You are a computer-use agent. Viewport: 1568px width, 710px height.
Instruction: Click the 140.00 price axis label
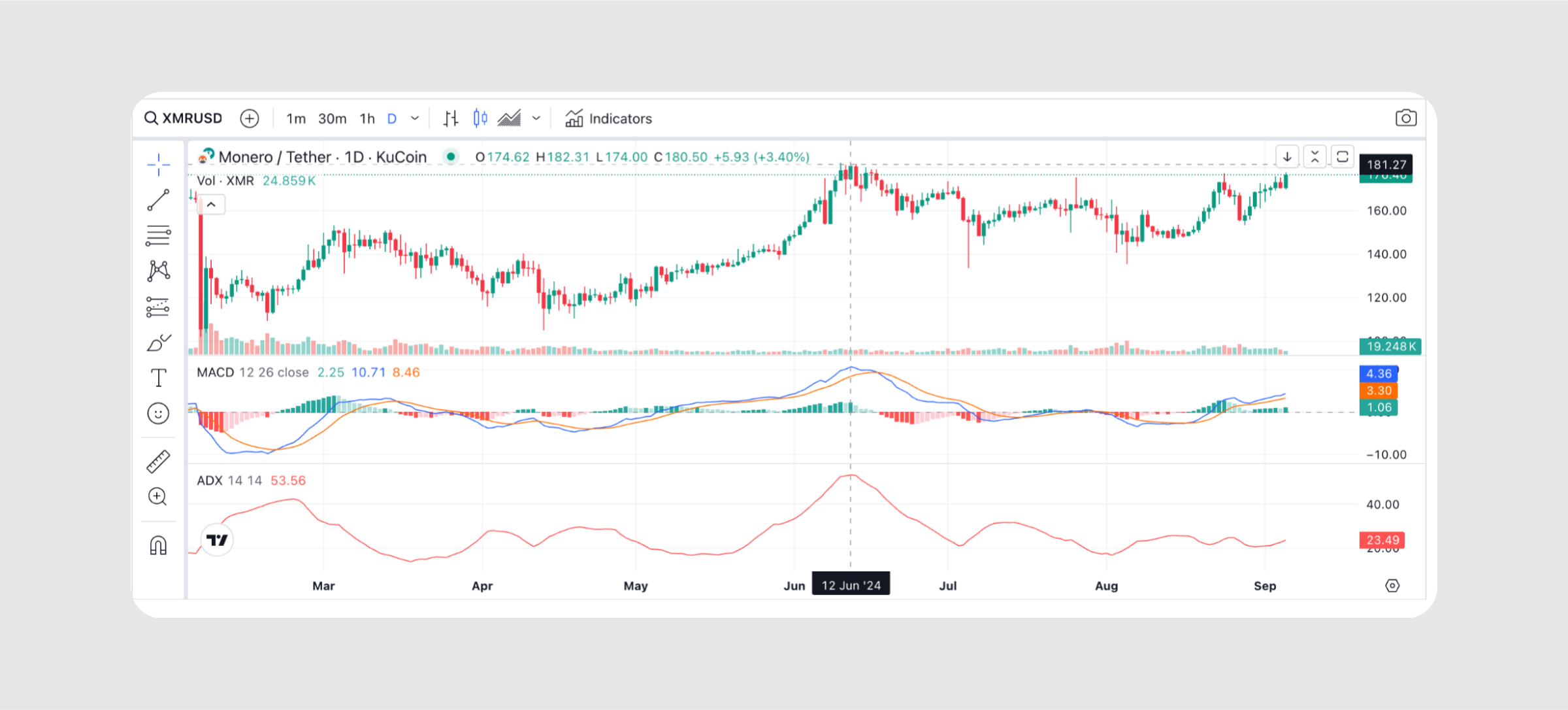1386,254
